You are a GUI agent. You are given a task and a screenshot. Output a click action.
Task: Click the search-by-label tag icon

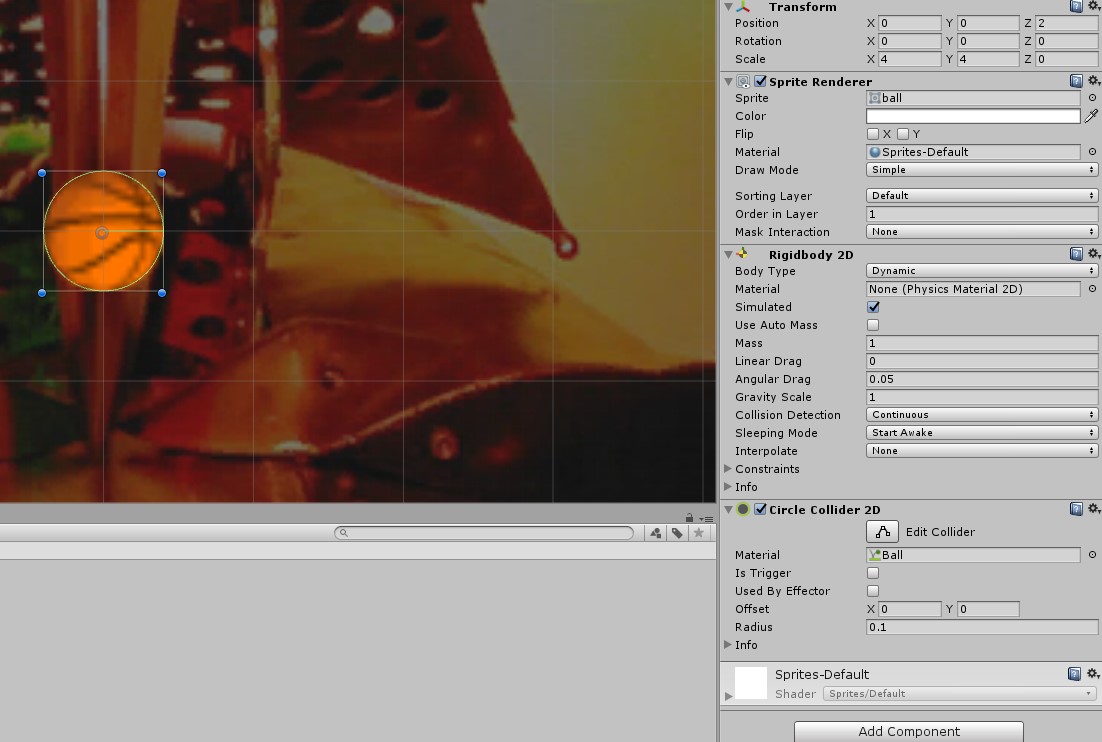click(677, 533)
